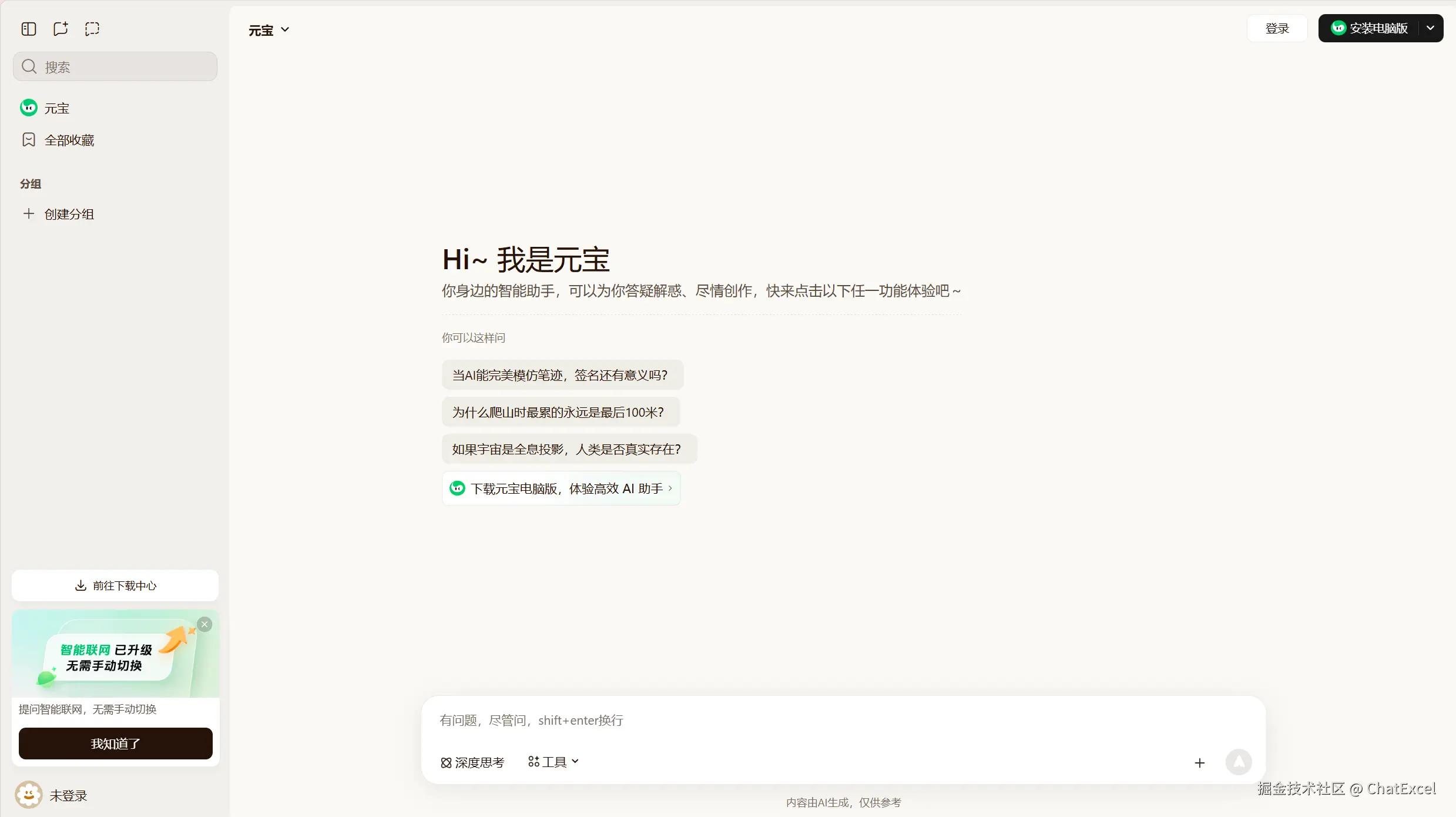
Task: Start a new chat icon
Action: click(61, 29)
